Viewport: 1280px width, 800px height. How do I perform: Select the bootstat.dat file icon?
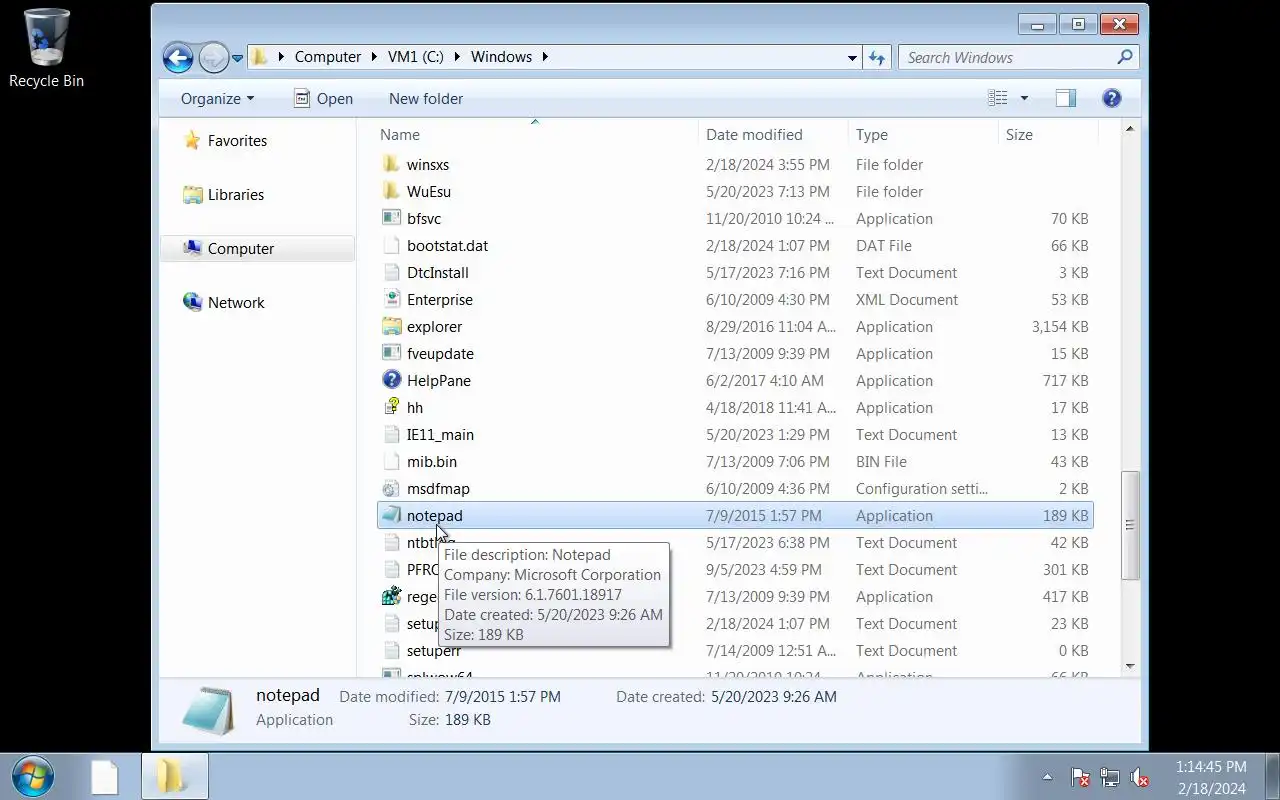tap(391, 245)
